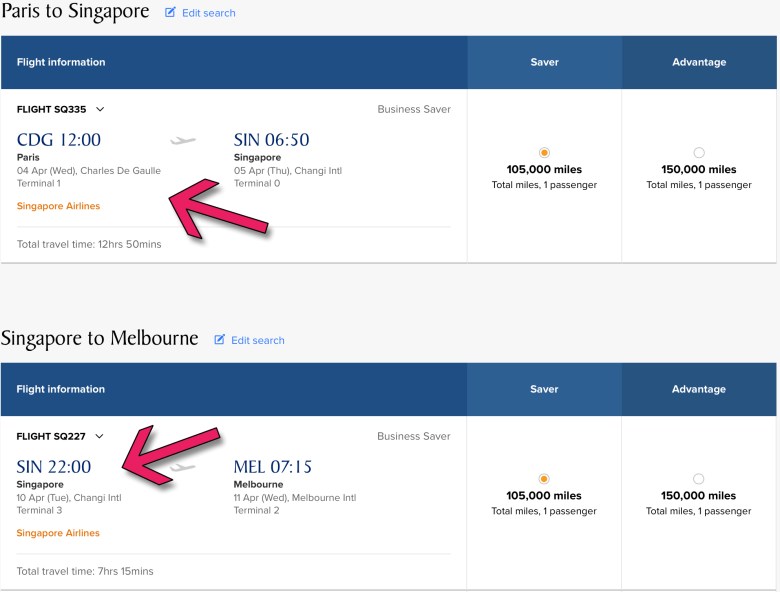The width and height of the screenshot is (780, 592).
Task: Click the MEL 07:15 arrival time
Action: tap(273, 467)
